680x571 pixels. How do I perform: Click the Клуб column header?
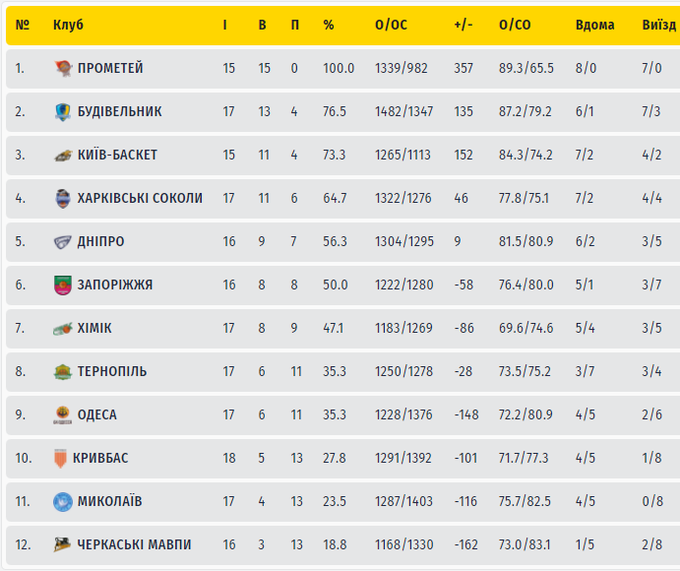[68, 25]
